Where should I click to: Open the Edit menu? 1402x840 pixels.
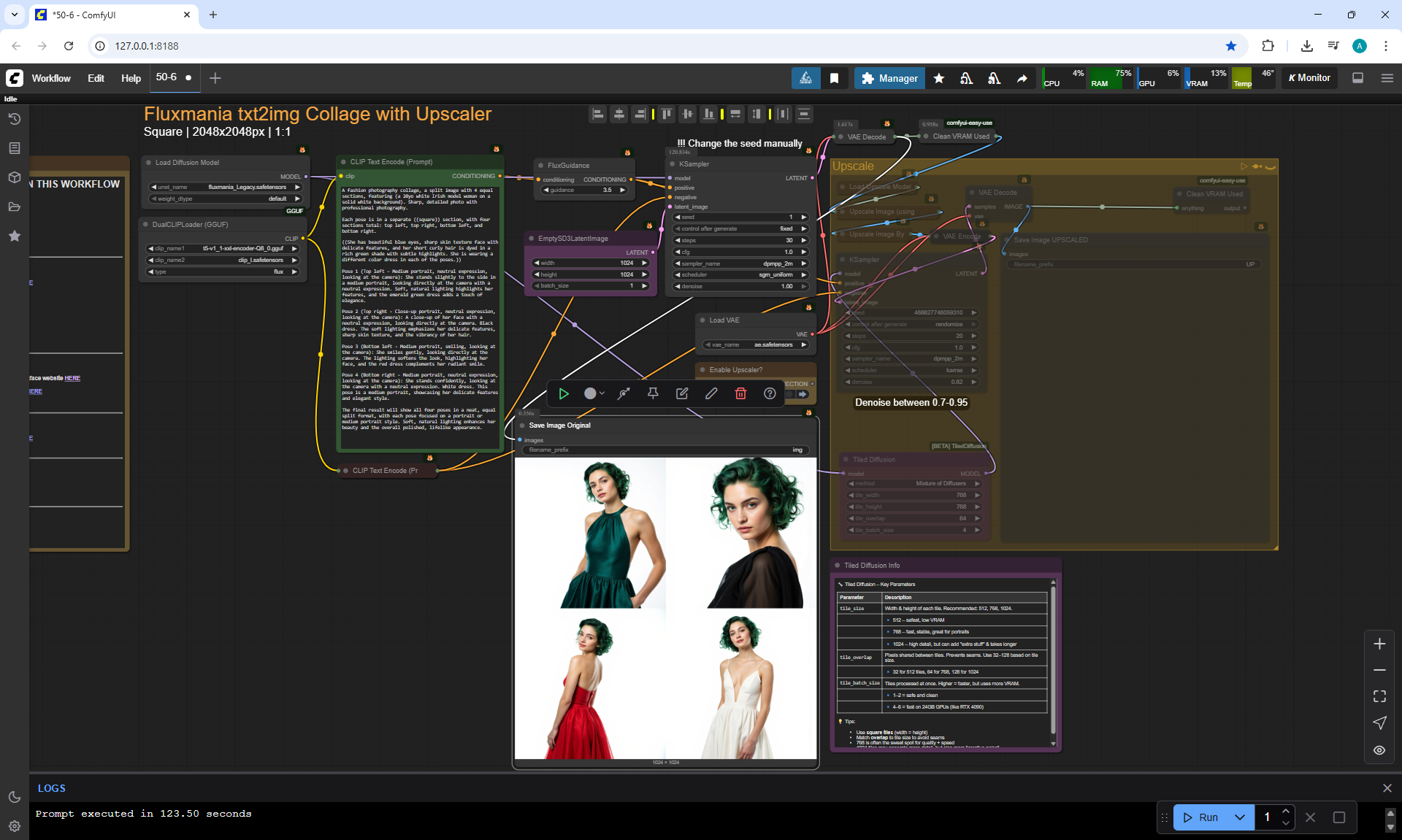click(x=96, y=78)
